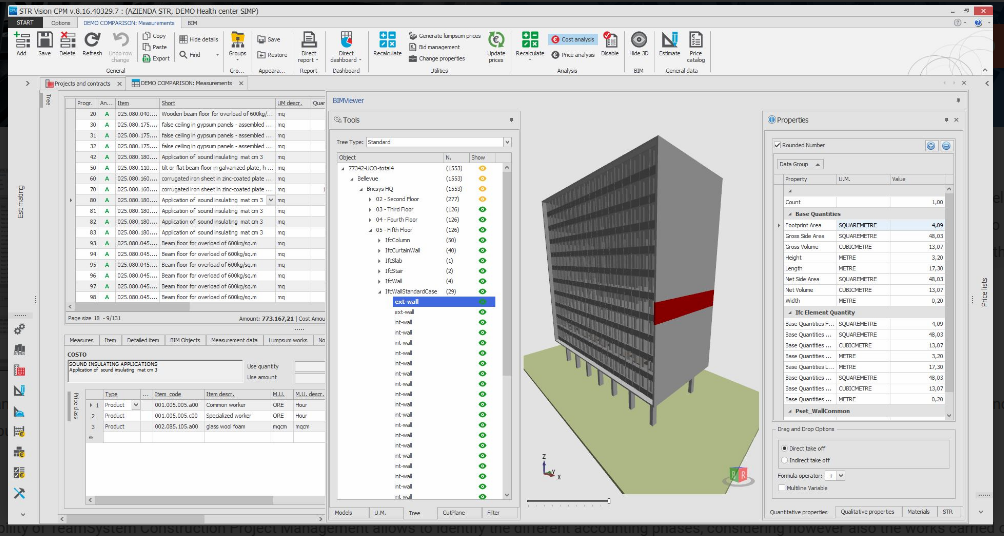Click the Cost analysis button
The image size is (1004, 536).
coord(573,39)
